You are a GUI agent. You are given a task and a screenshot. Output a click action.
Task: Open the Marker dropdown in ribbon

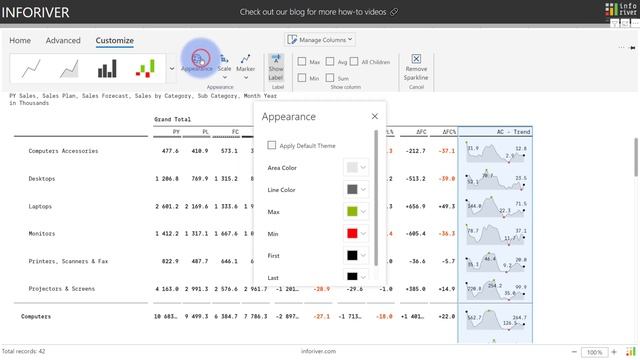[x=245, y=67]
